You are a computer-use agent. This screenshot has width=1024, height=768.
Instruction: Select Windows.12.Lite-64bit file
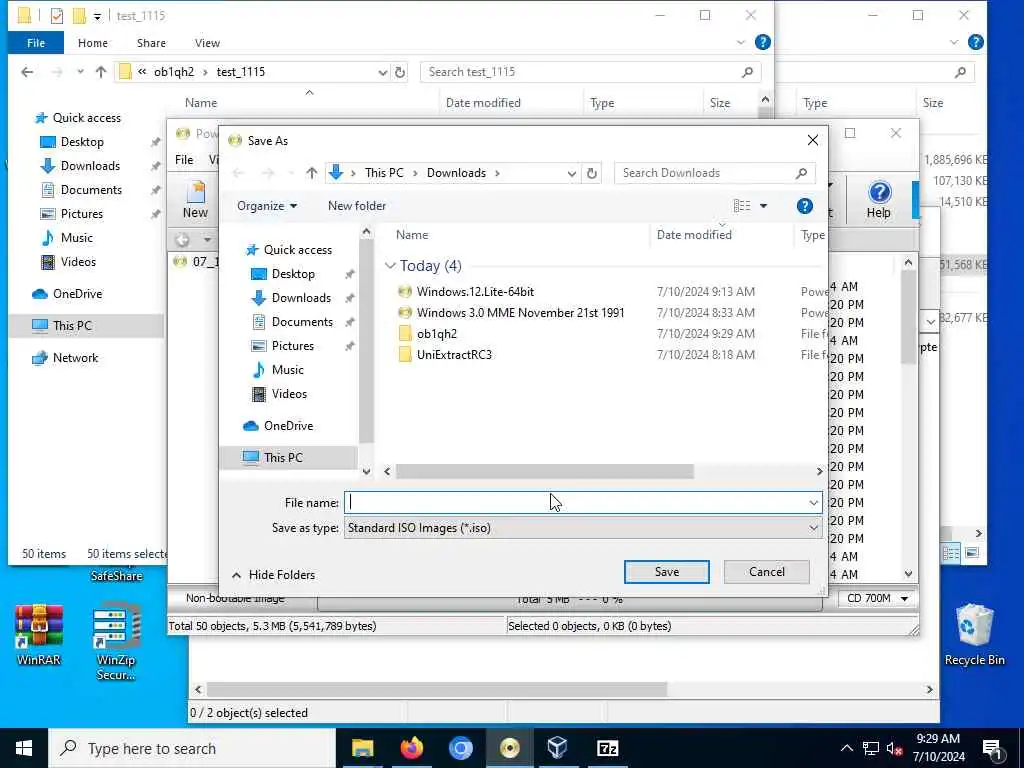475,291
